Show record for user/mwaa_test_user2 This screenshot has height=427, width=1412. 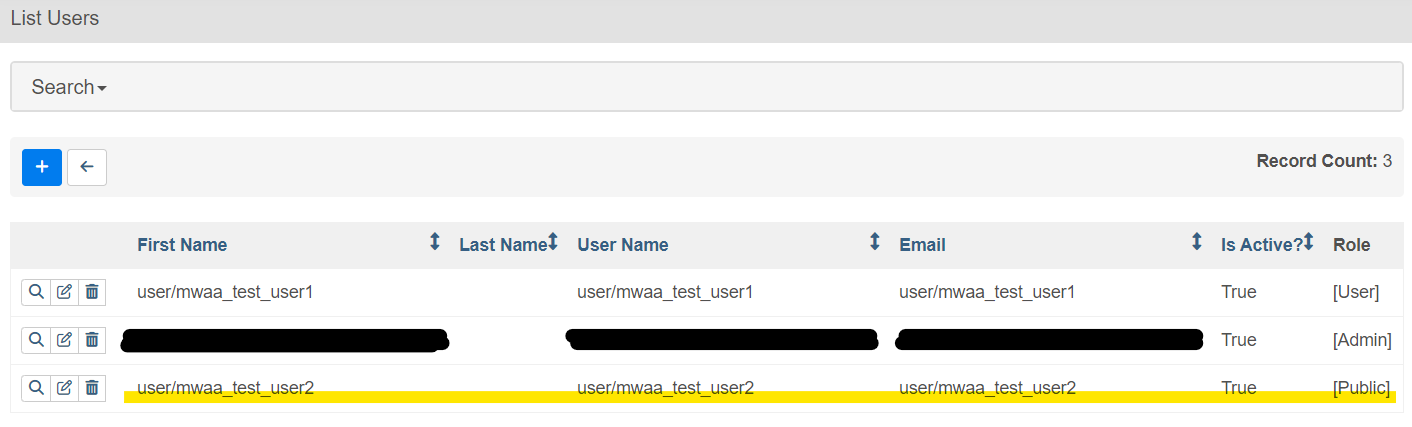(36, 388)
